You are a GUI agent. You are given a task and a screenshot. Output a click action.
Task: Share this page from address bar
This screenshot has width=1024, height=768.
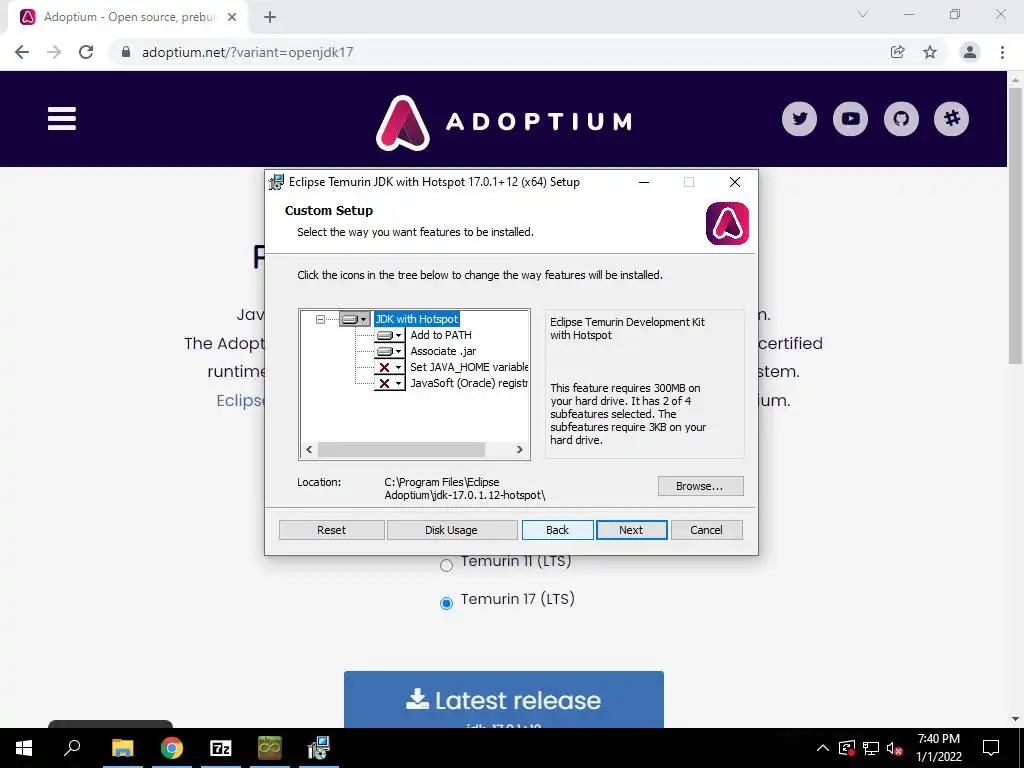coord(897,52)
